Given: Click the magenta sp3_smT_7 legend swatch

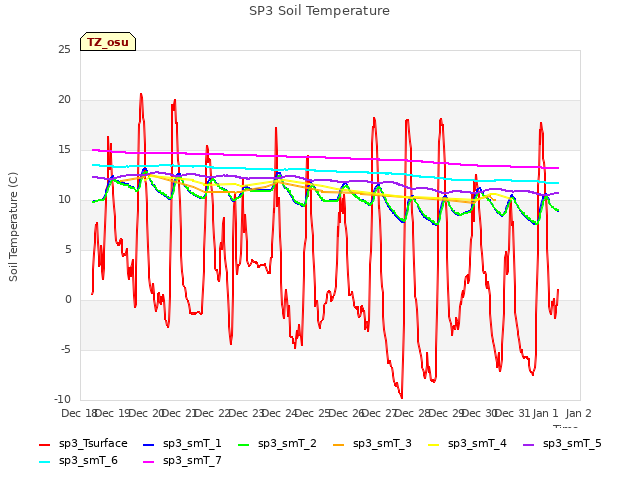Looking at the screenshot, I should pyautogui.click(x=149, y=462).
